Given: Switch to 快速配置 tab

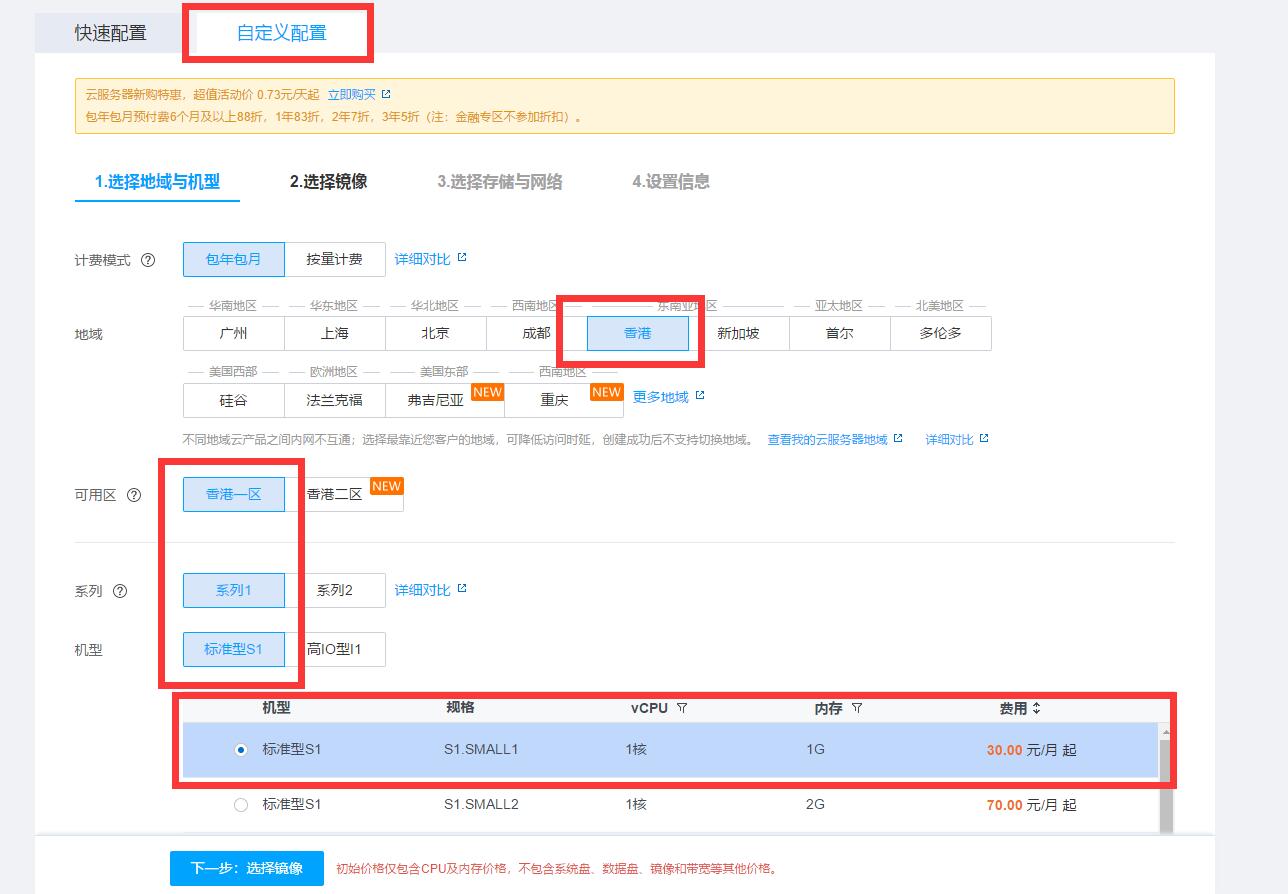Looking at the screenshot, I should pyautogui.click(x=110, y=32).
